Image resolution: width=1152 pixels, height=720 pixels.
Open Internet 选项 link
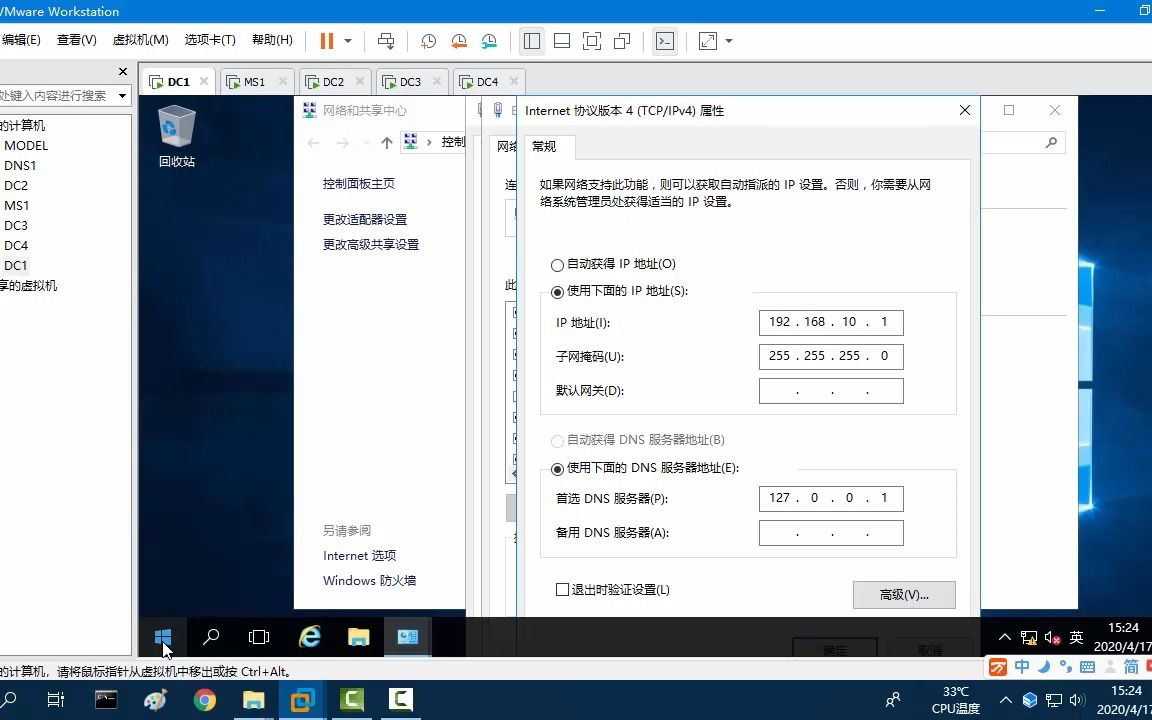359,555
